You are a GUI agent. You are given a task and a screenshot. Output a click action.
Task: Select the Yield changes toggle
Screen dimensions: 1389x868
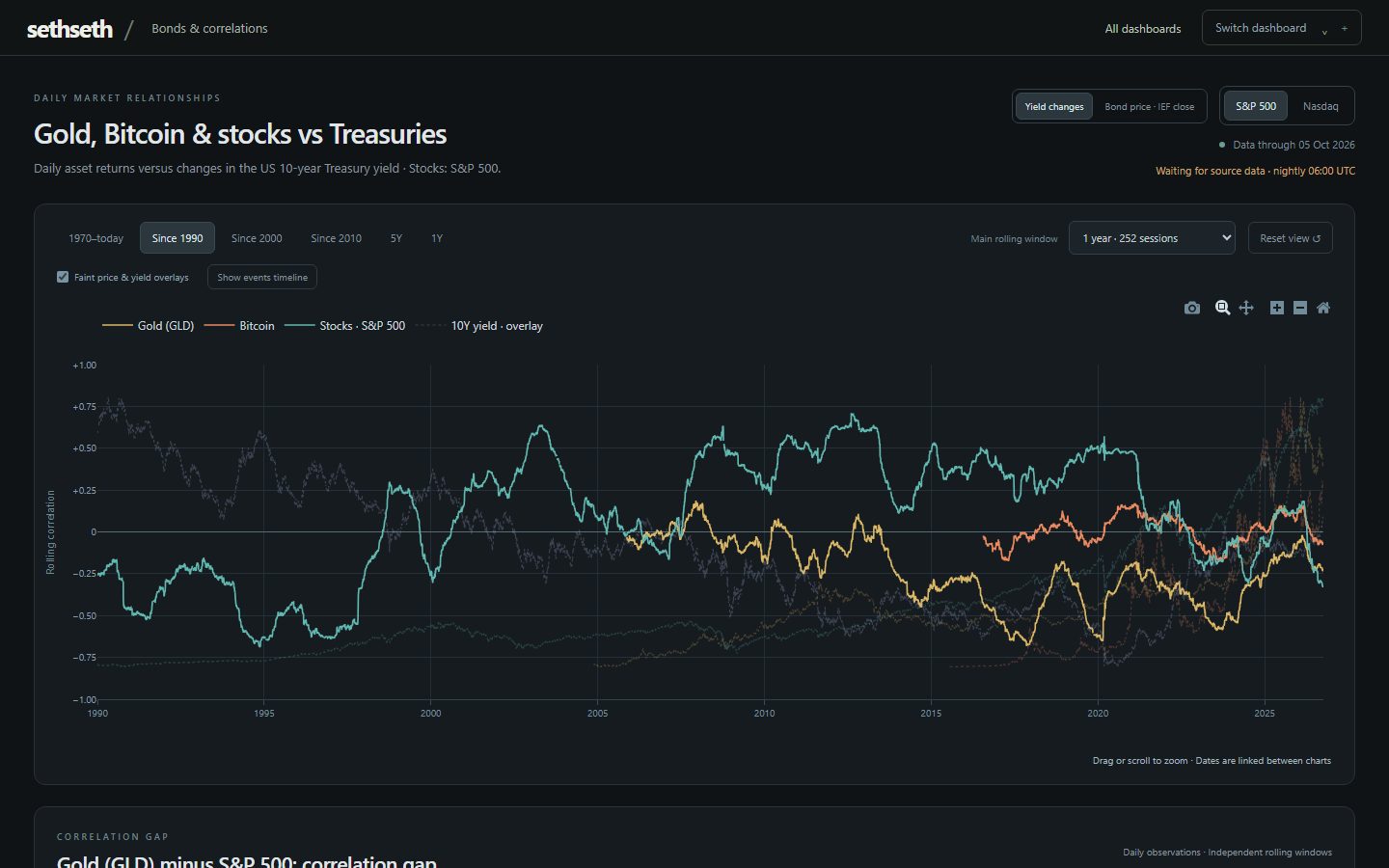pos(1054,106)
